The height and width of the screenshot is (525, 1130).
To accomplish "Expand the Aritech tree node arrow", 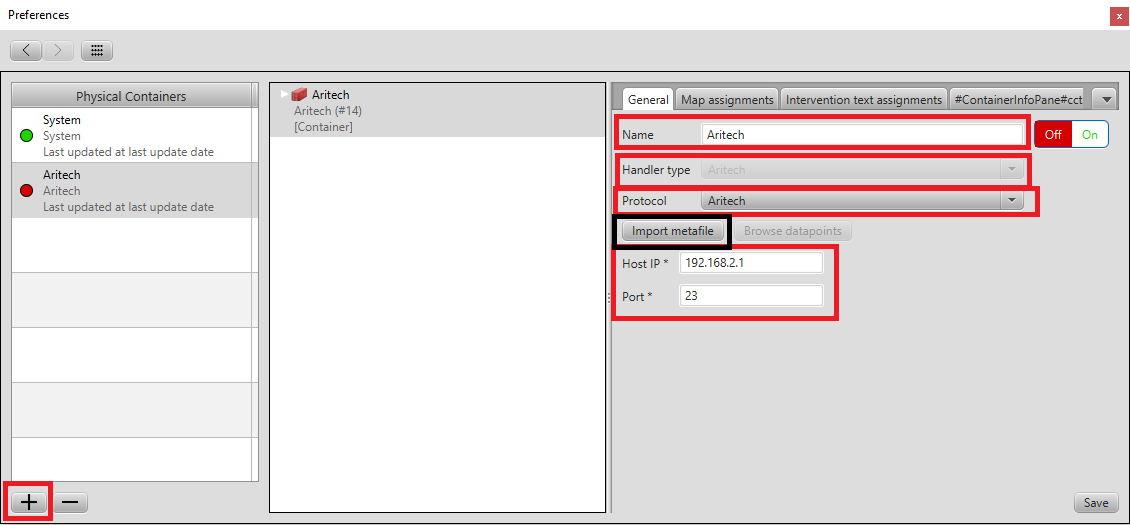I will pyautogui.click(x=284, y=95).
